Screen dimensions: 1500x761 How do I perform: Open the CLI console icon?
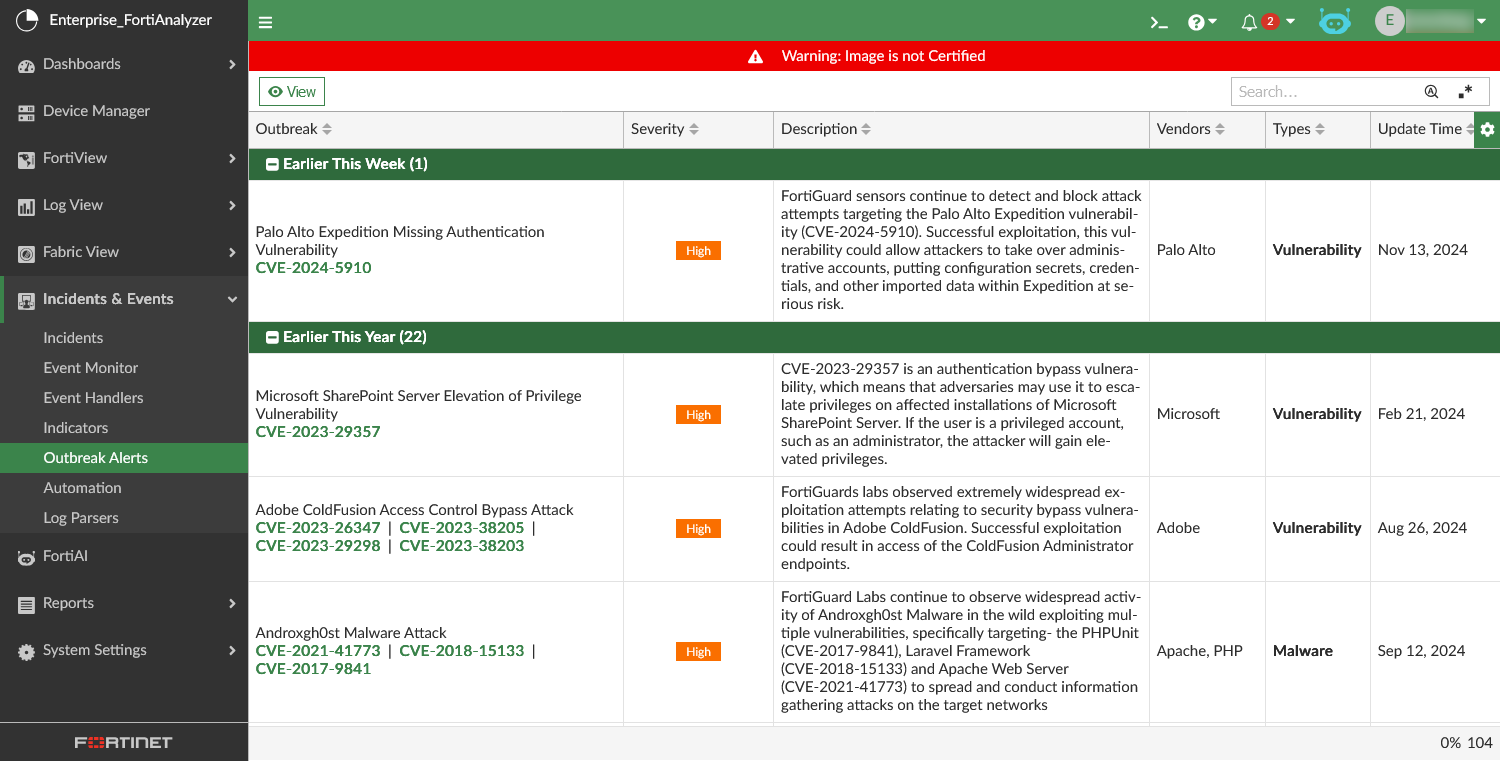point(1159,22)
